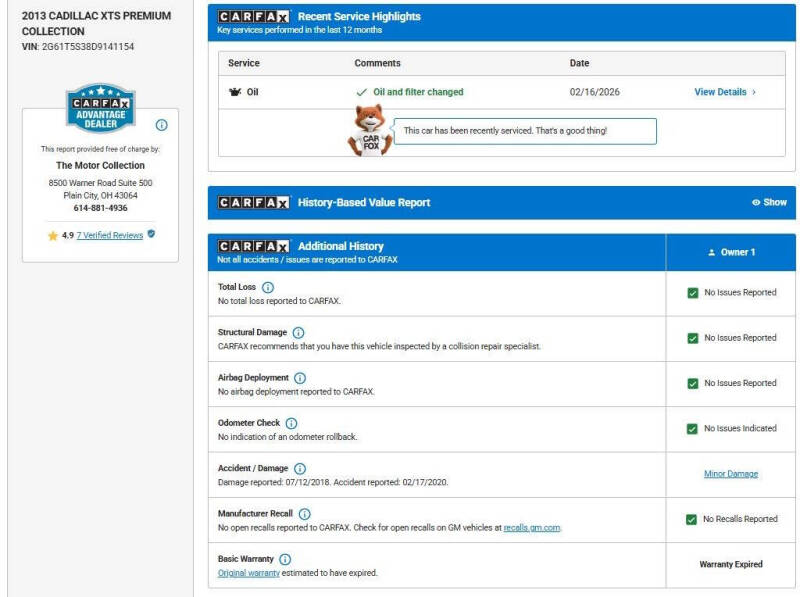The width and height of the screenshot is (800, 597).
Task: Click the VIN 2G61T5S38D9141154
Action: (x=88, y=46)
